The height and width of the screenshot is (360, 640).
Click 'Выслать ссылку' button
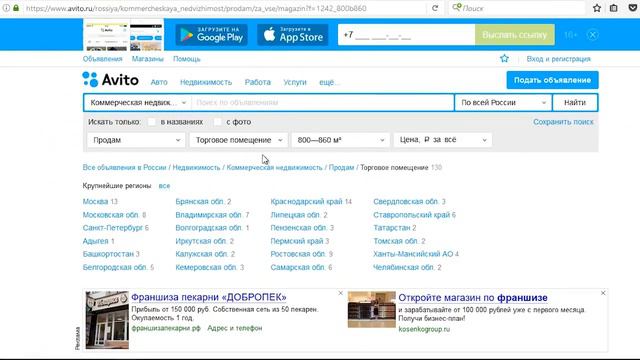(x=514, y=35)
